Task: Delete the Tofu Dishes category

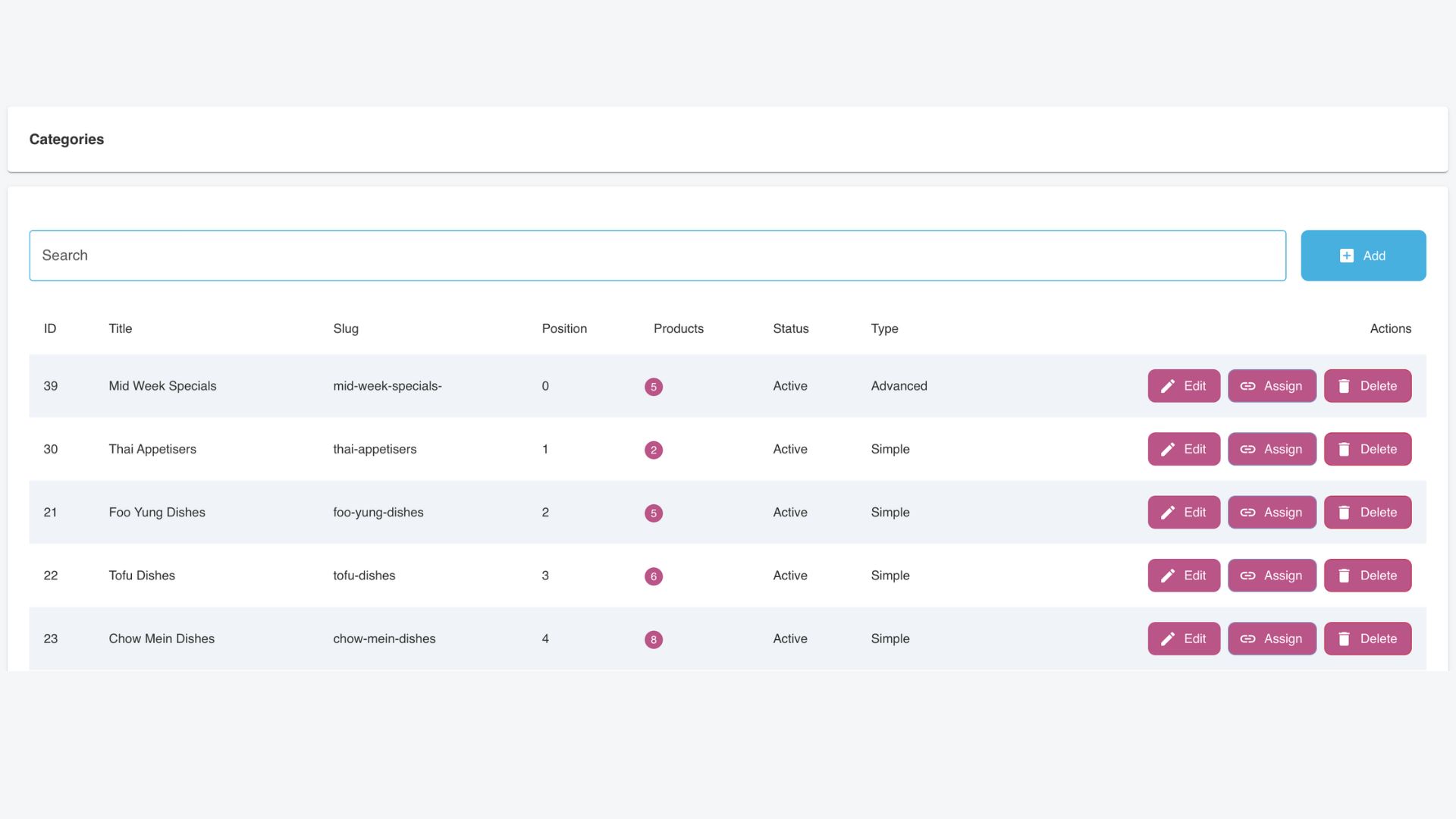Action: pyautogui.click(x=1367, y=576)
